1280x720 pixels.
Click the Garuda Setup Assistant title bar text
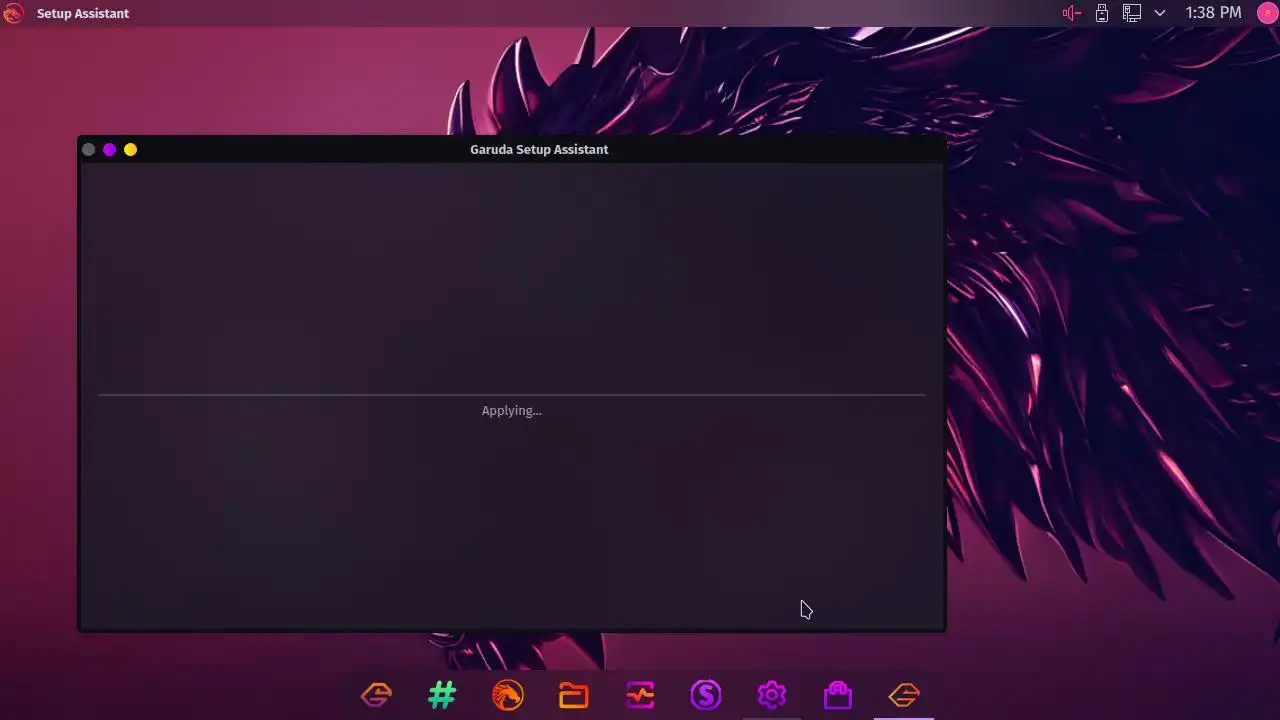pos(539,149)
